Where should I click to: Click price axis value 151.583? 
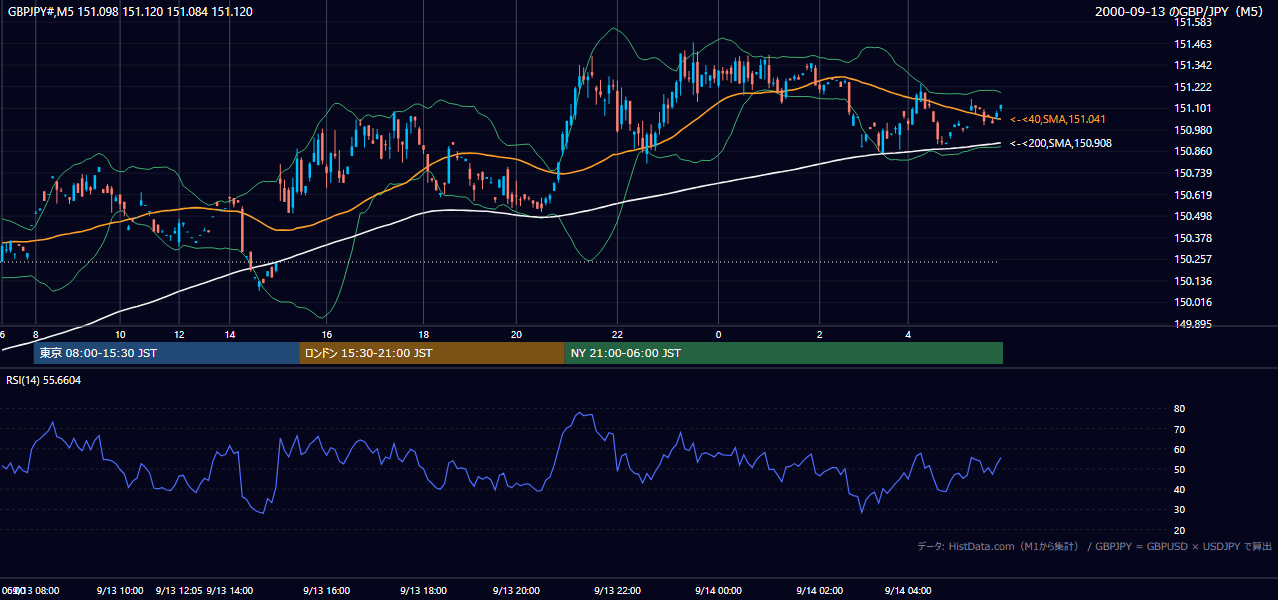1192,22
